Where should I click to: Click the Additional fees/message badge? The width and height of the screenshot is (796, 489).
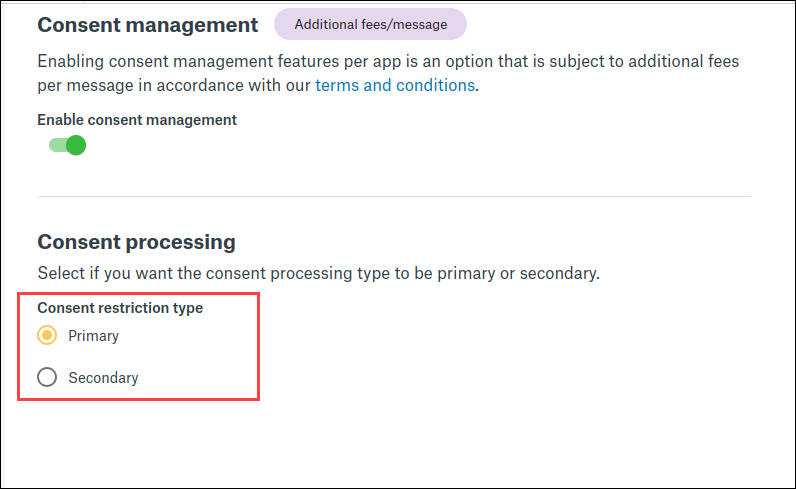tap(370, 24)
